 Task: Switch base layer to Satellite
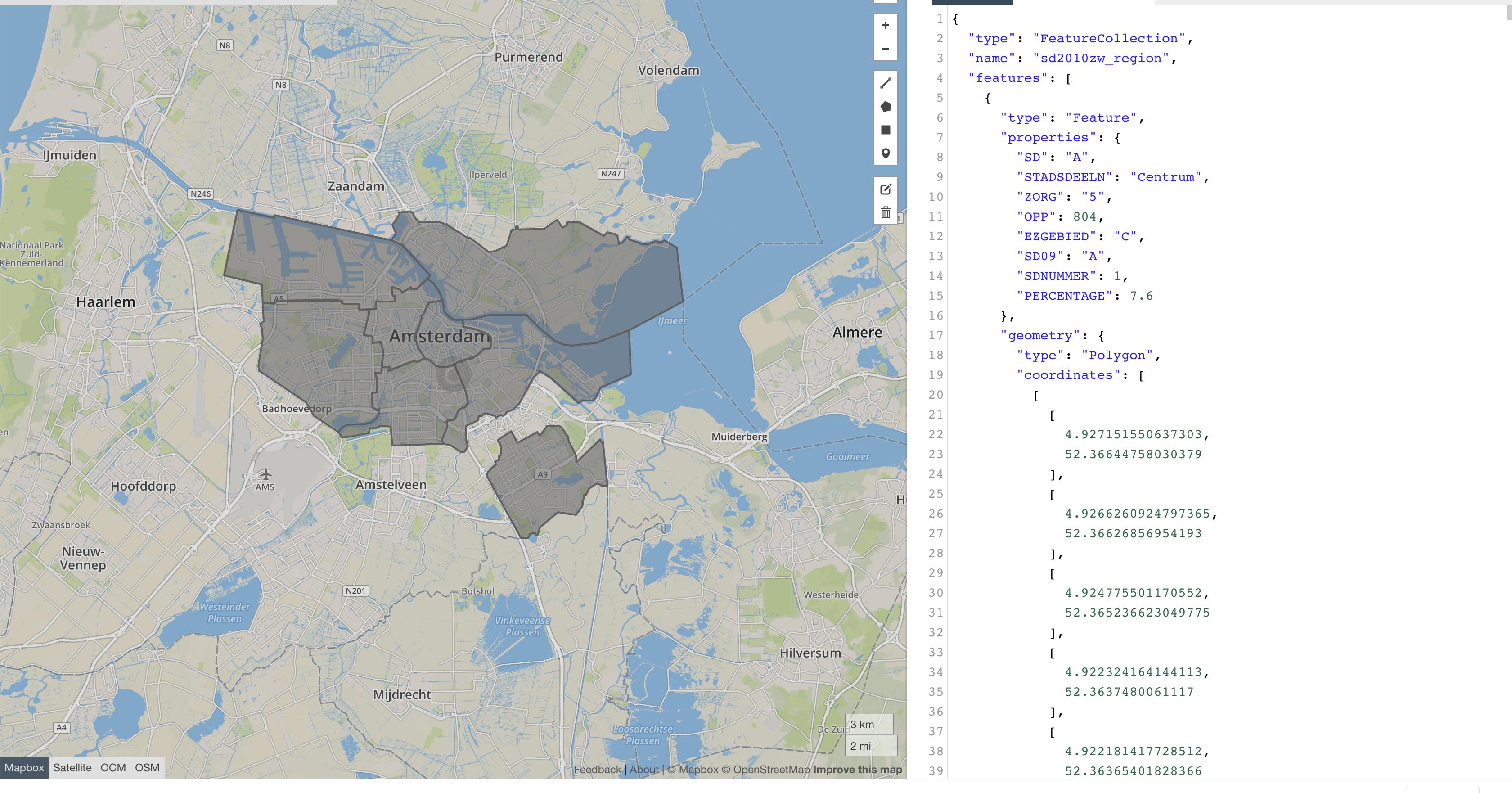[72, 768]
